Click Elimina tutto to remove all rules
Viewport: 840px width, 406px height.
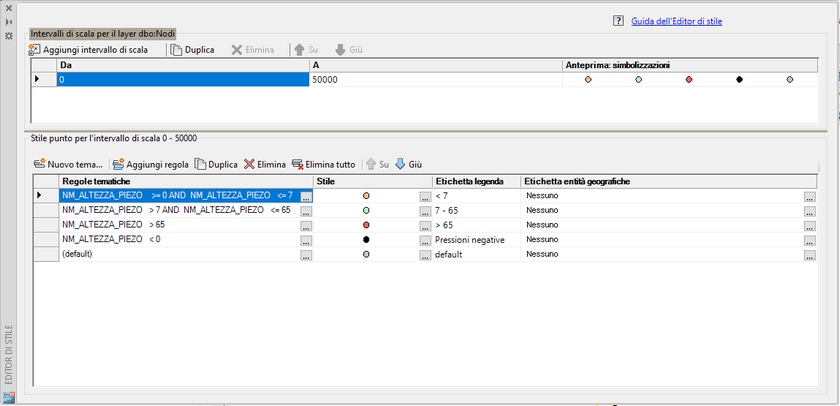pos(323,164)
